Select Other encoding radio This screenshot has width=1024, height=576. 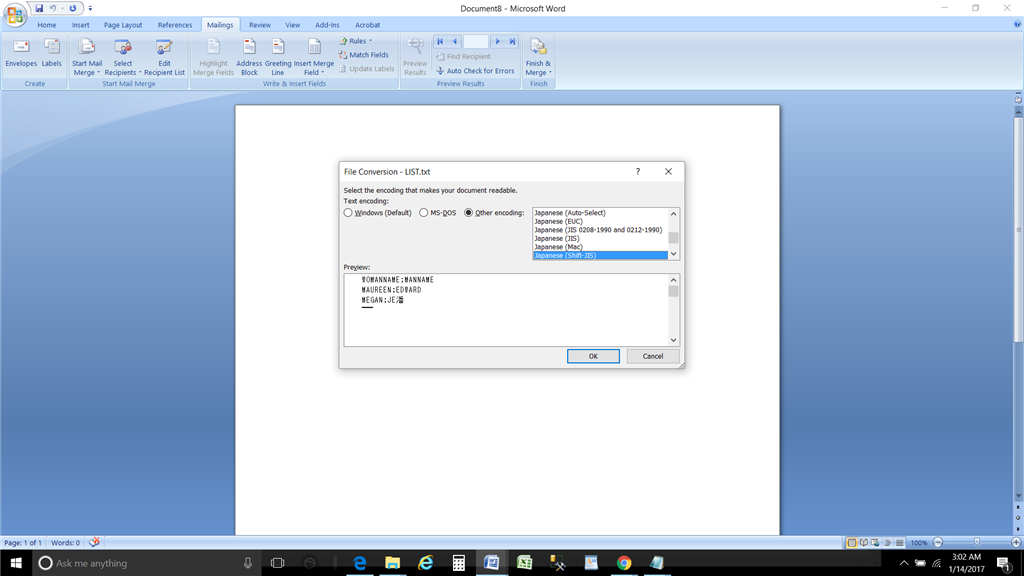coord(468,213)
